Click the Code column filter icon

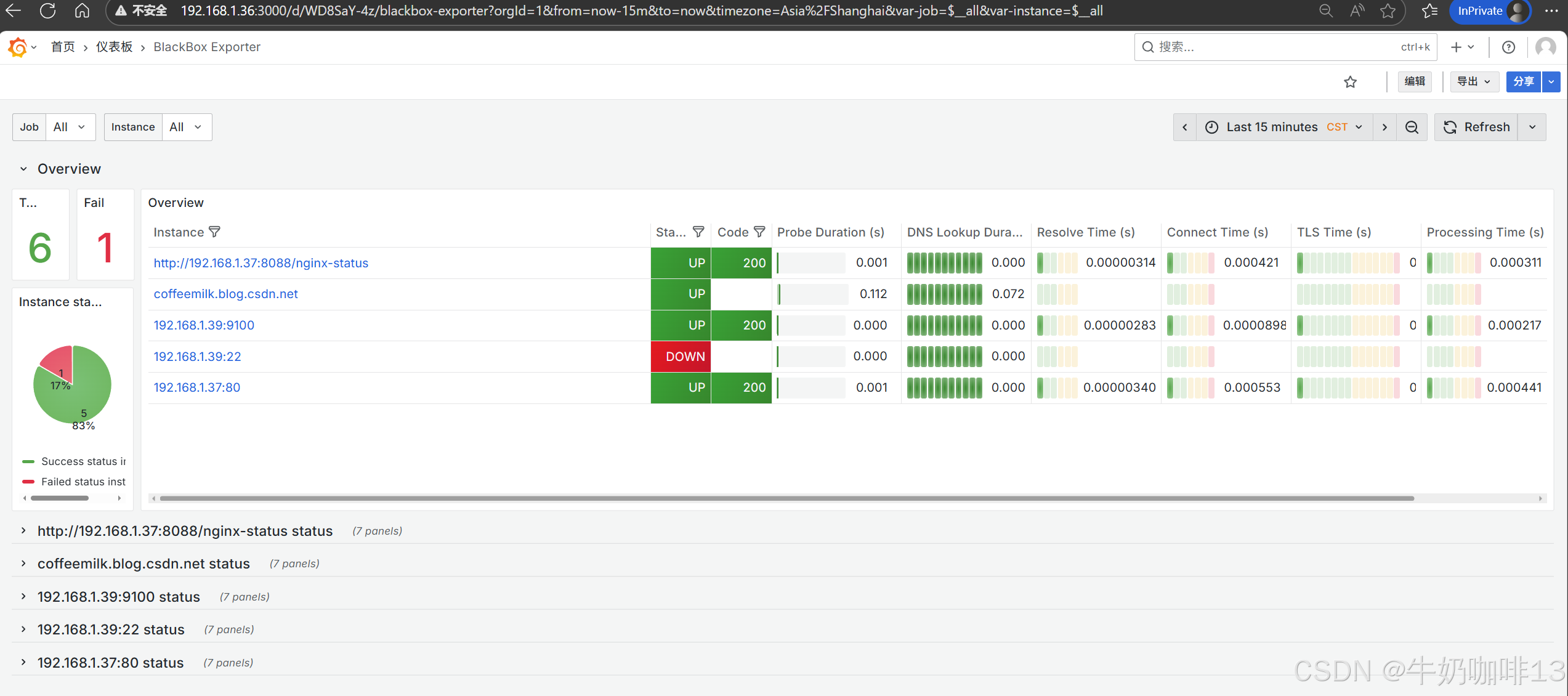point(759,232)
